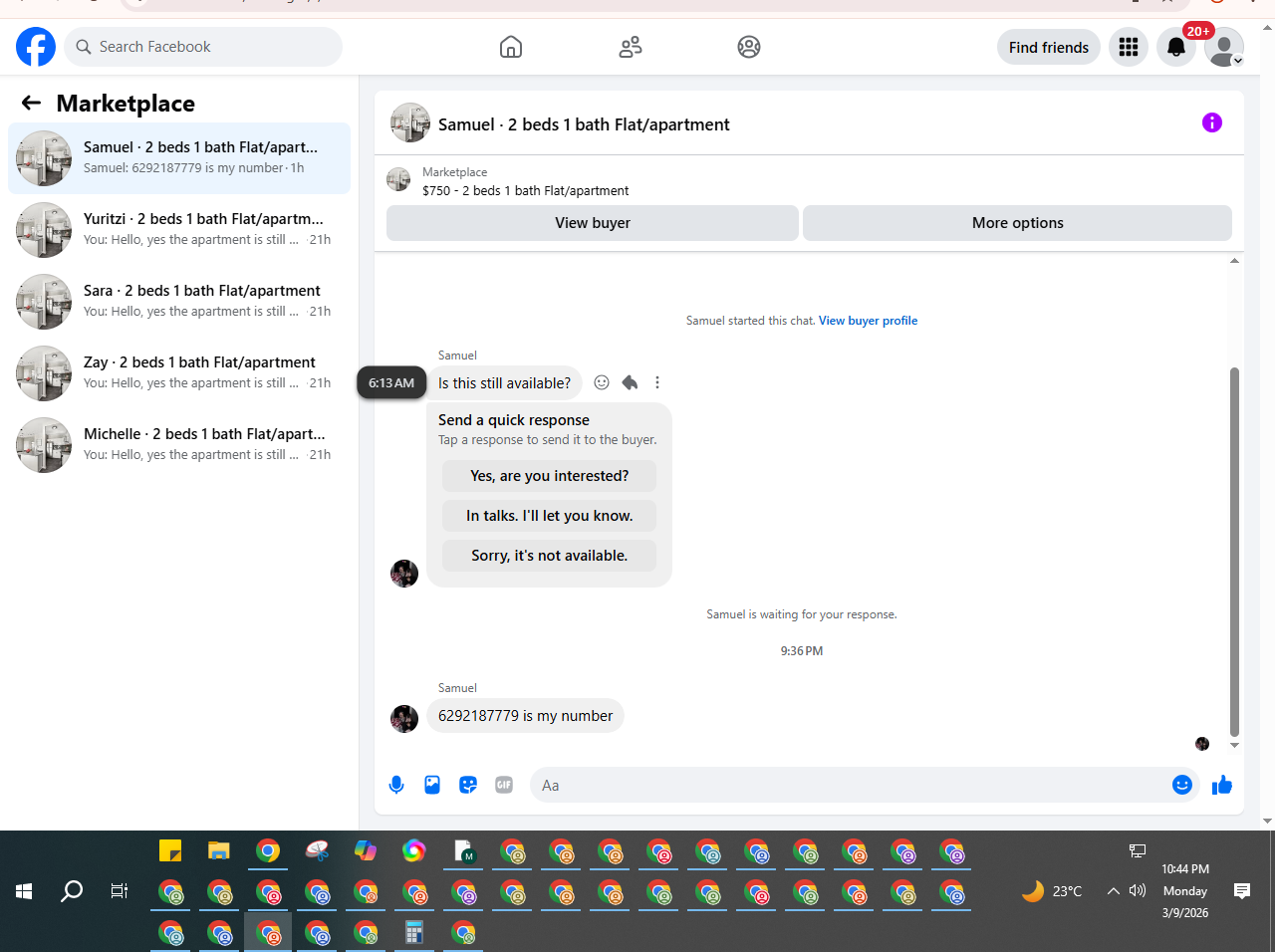Choose a sticker from the sticker icon
1275x952 pixels.
[468, 785]
